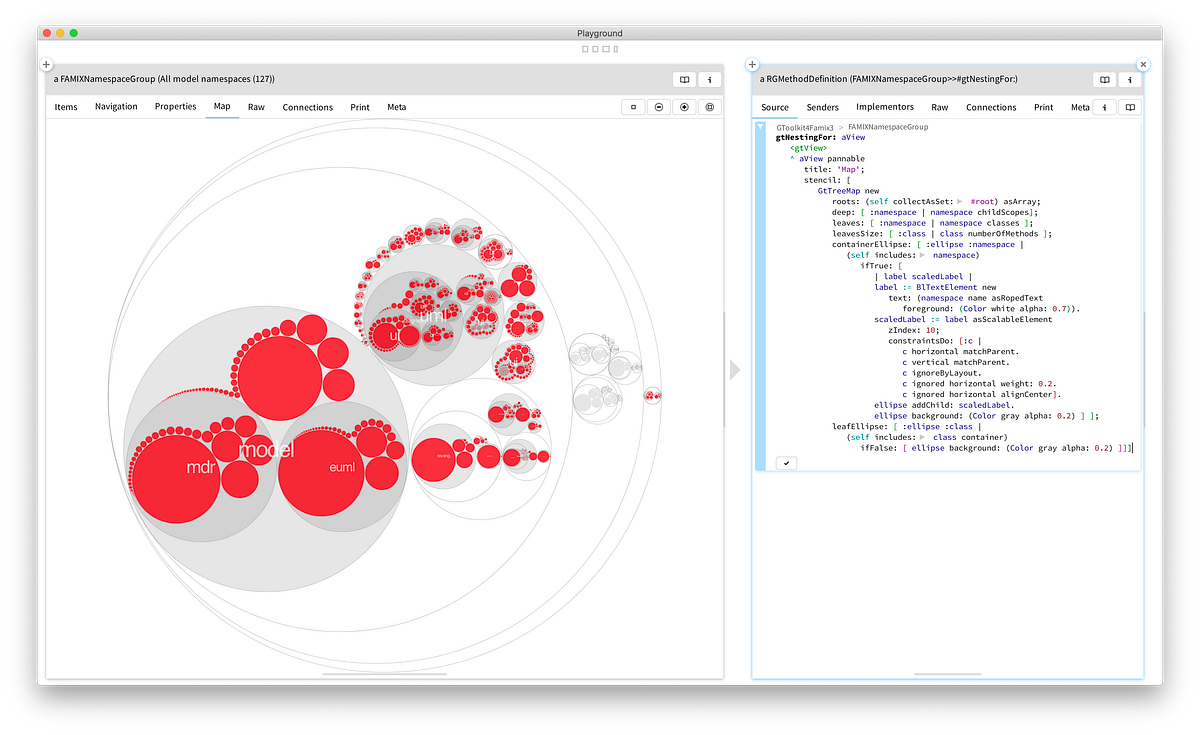The width and height of the screenshot is (1200, 735).
Task: Click the actual-size icon above the treemap
Action: pyautogui.click(x=633, y=106)
